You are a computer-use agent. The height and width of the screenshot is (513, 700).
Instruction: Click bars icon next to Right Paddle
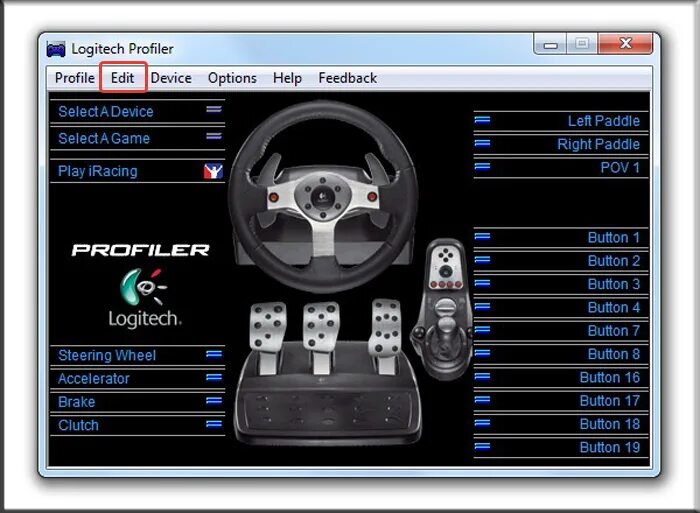(x=482, y=143)
